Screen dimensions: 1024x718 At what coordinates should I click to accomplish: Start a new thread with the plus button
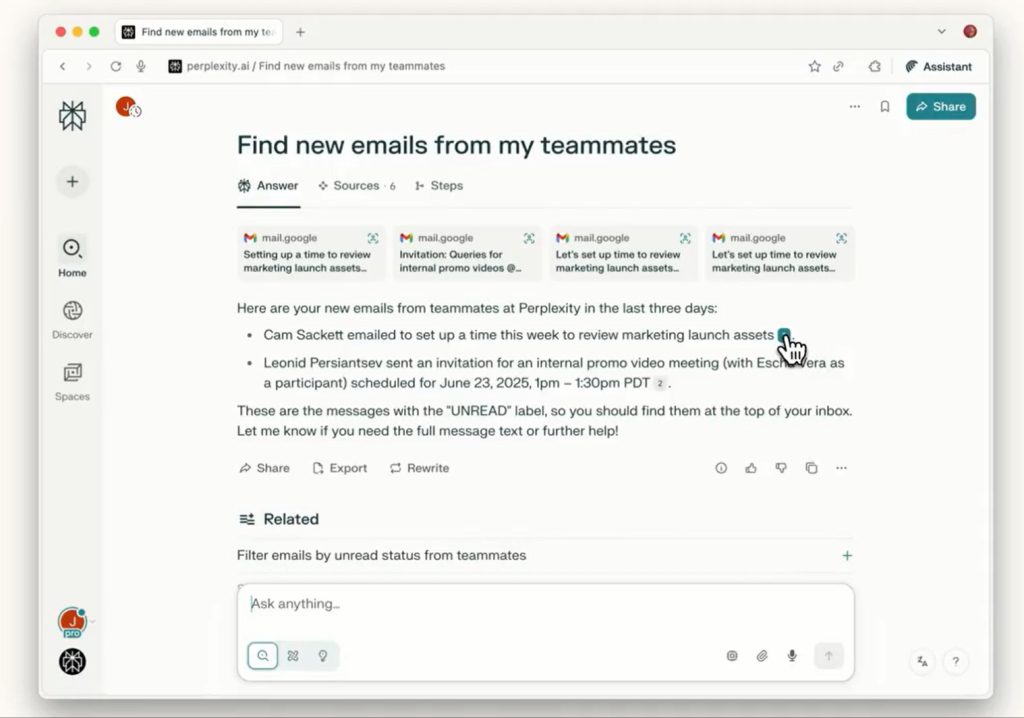coord(72,182)
